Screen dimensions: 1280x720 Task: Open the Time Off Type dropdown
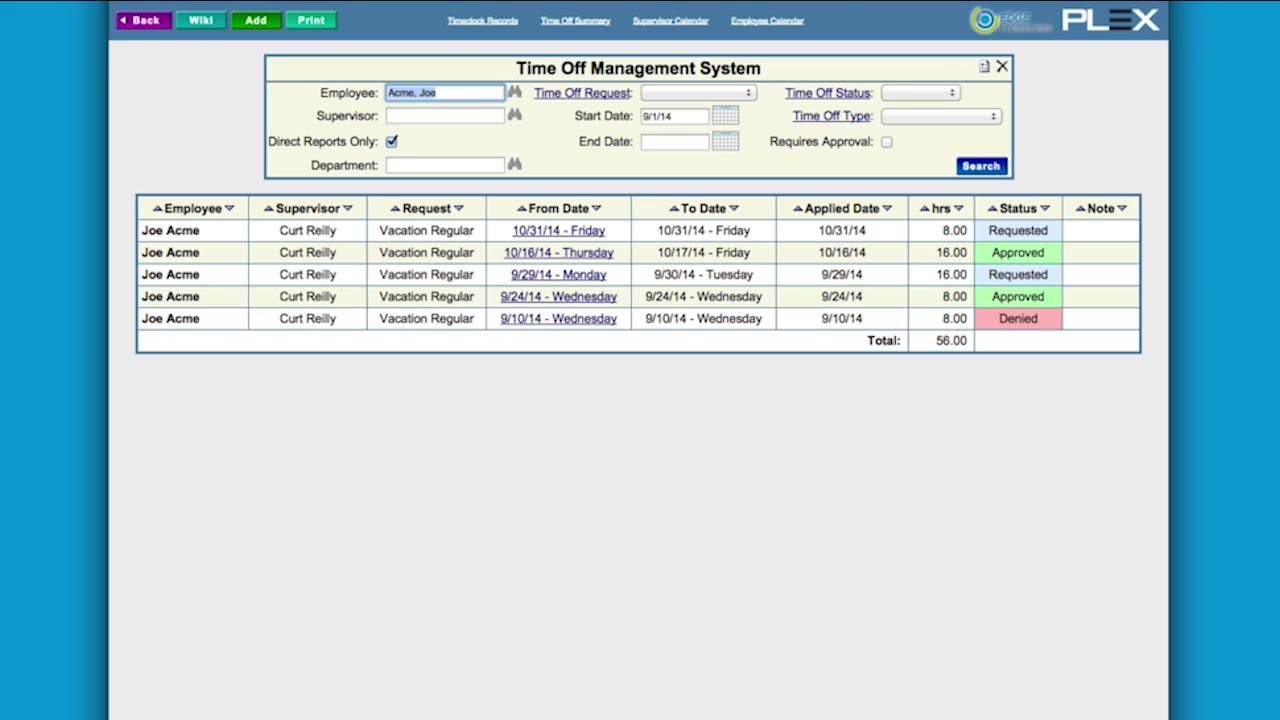click(941, 116)
